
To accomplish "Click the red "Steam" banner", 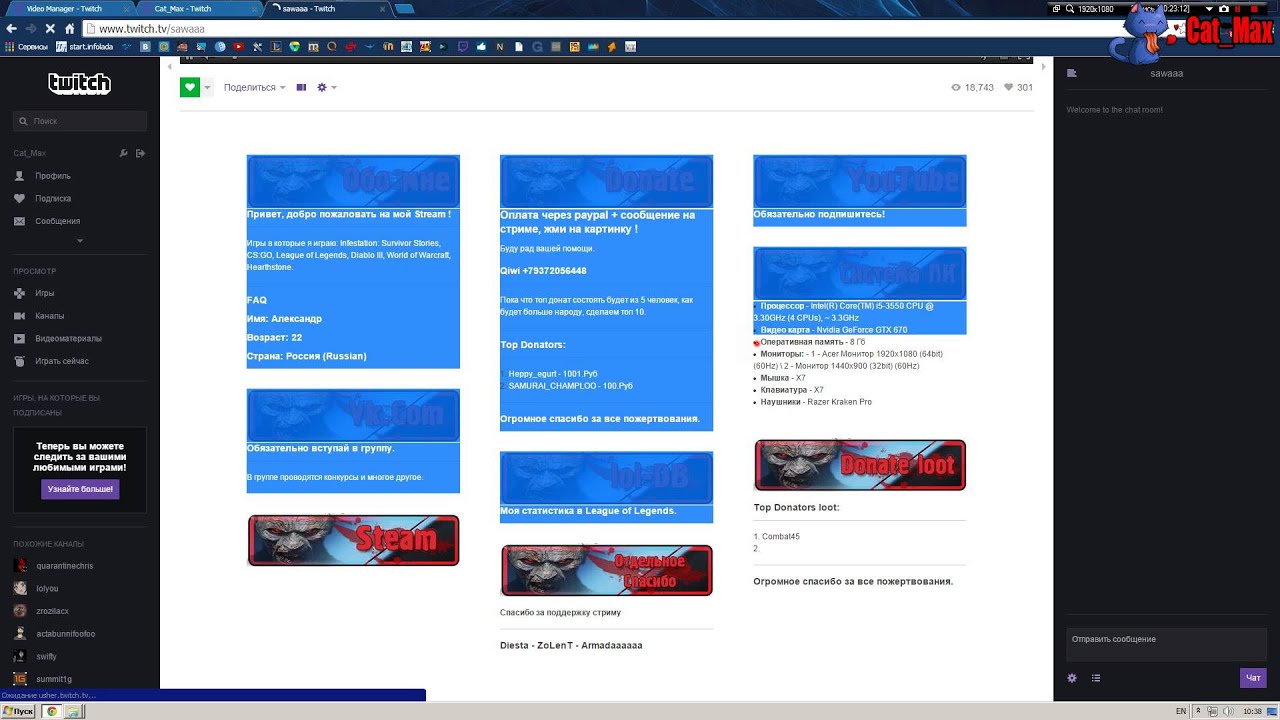I will click(353, 540).
